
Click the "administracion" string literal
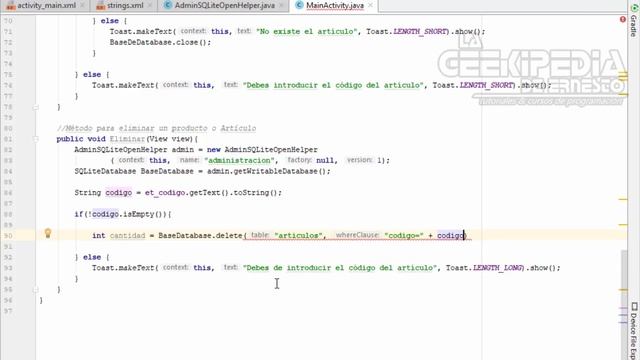[240, 160]
